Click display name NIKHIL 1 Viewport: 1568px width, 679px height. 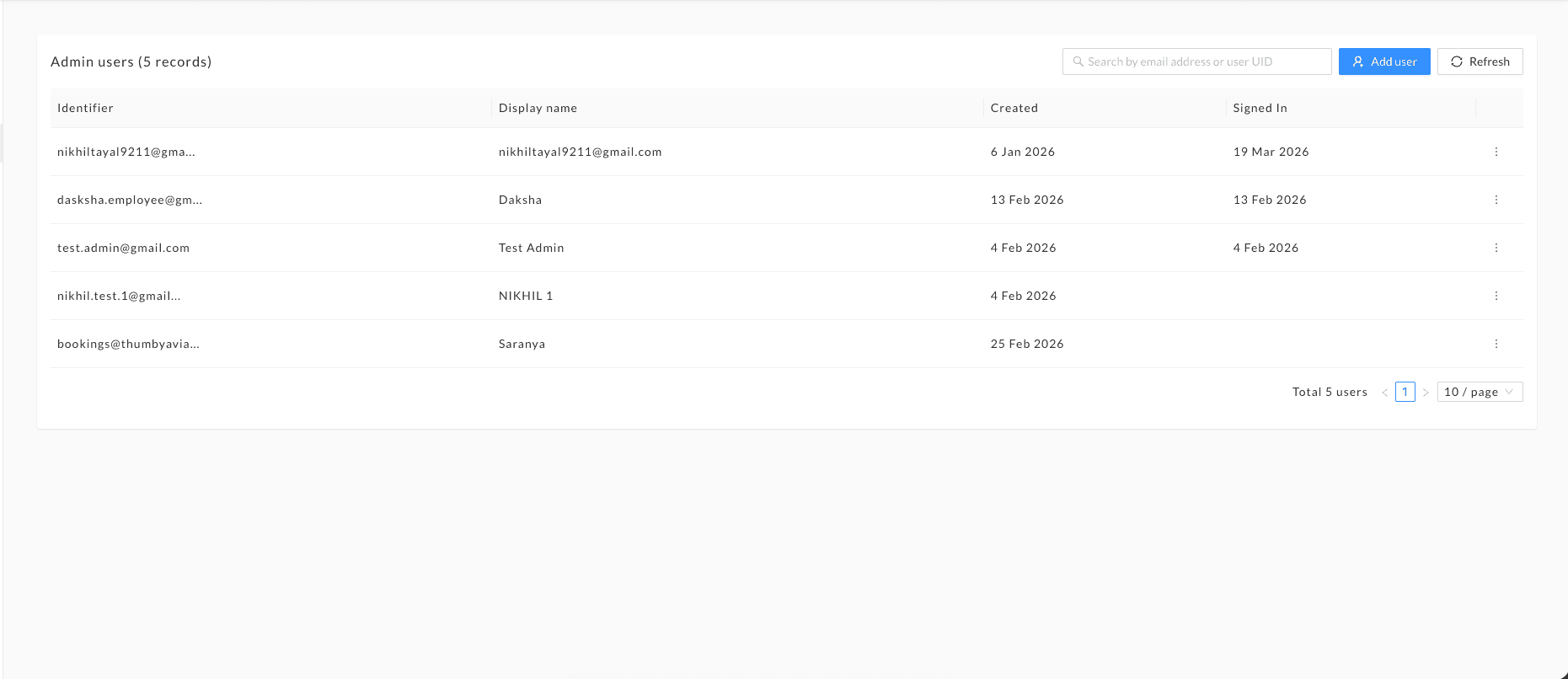526,296
